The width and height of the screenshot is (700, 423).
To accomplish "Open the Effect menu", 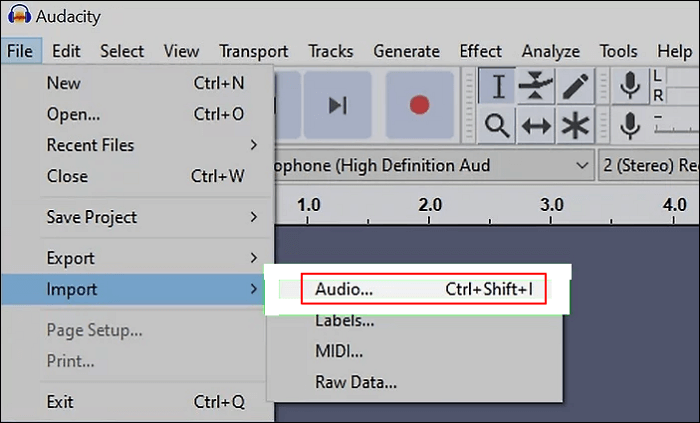I will (x=480, y=51).
